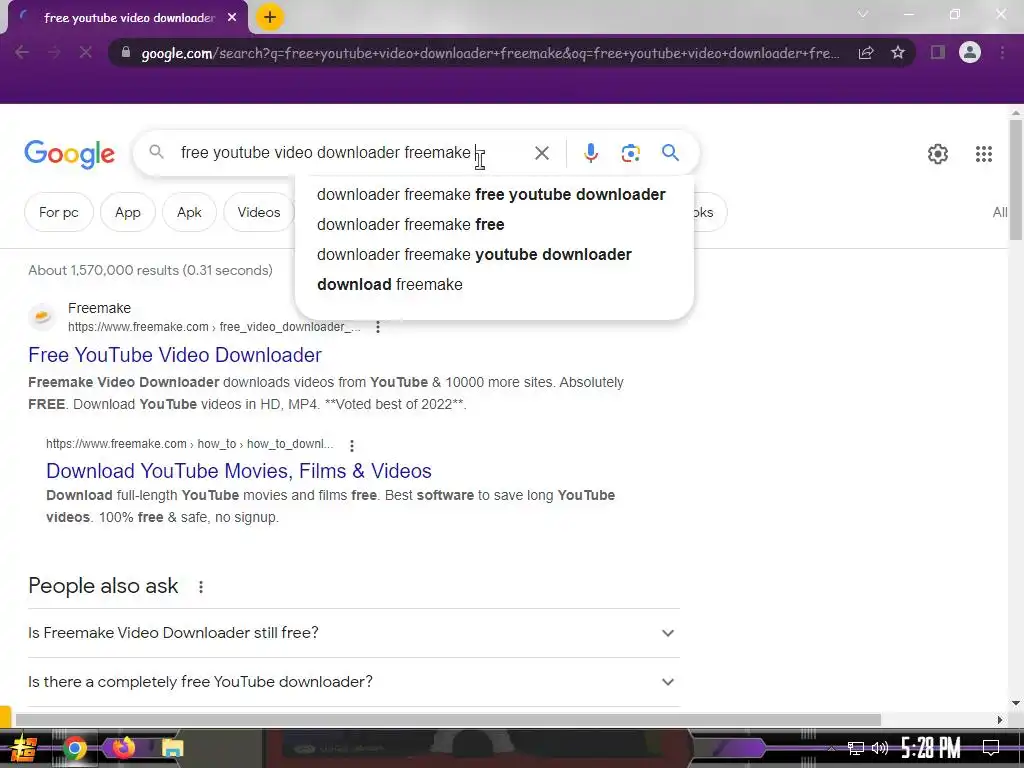Click the freemake.com free_video_downloader URL

214,327
